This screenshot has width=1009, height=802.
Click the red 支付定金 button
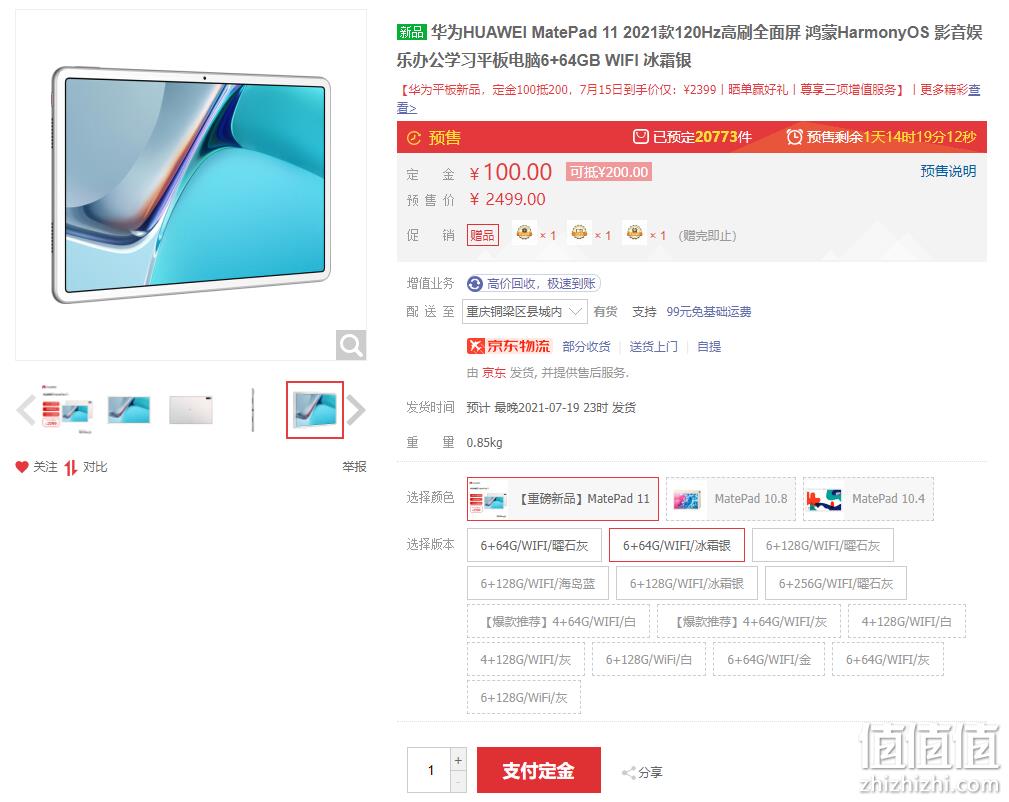[539, 770]
